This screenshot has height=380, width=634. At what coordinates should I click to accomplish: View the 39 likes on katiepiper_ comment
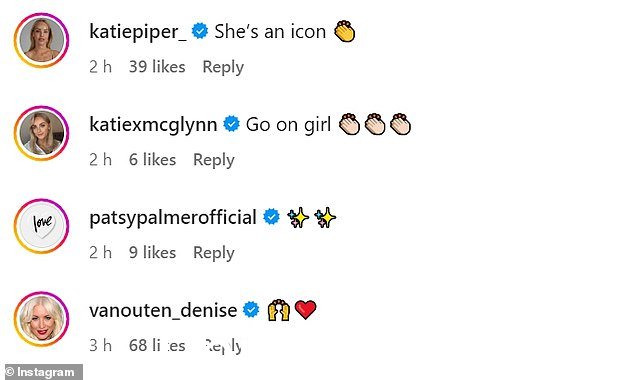tap(157, 67)
